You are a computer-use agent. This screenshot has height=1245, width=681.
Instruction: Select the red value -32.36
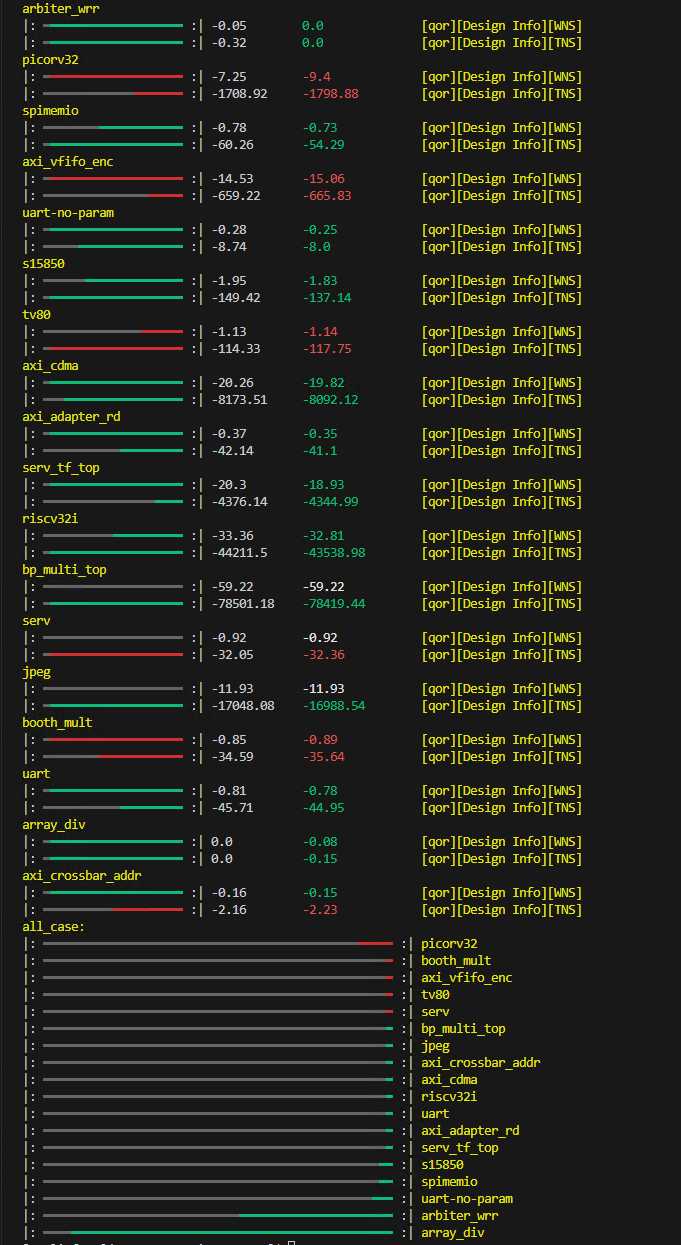(x=323, y=655)
